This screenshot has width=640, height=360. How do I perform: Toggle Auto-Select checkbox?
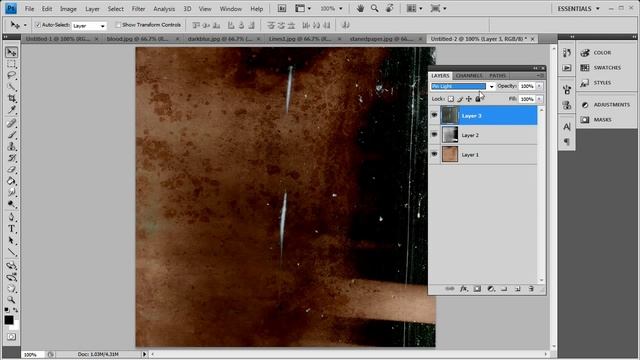click(x=38, y=25)
